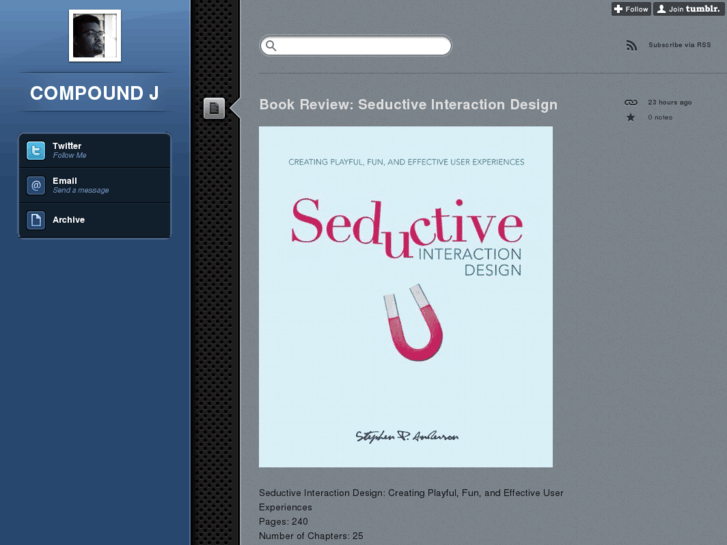The height and width of the screenshot is (545, 727).
Task: Click the Twitter bird icon
Action: (36, 150)
